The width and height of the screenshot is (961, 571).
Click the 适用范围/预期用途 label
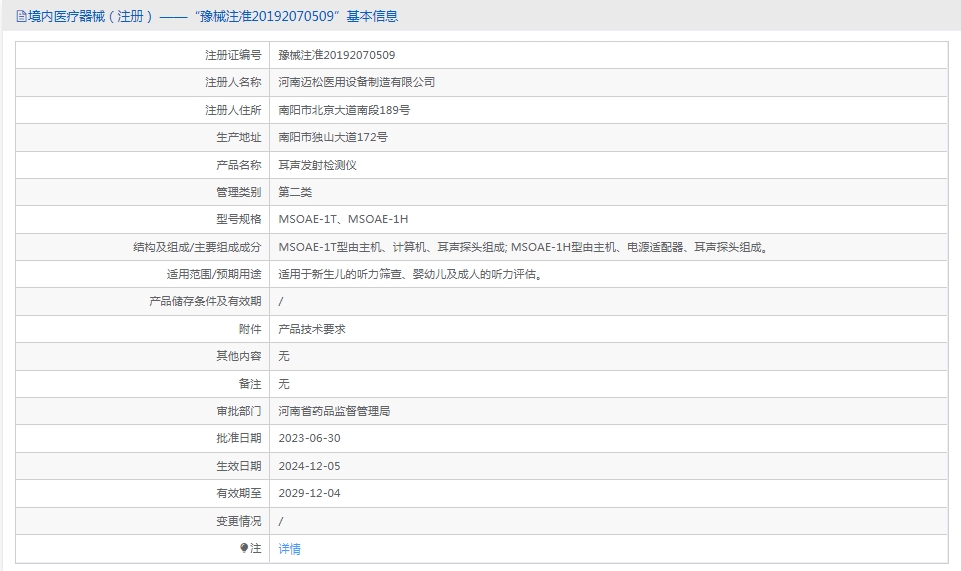click(x=214, y=274)
